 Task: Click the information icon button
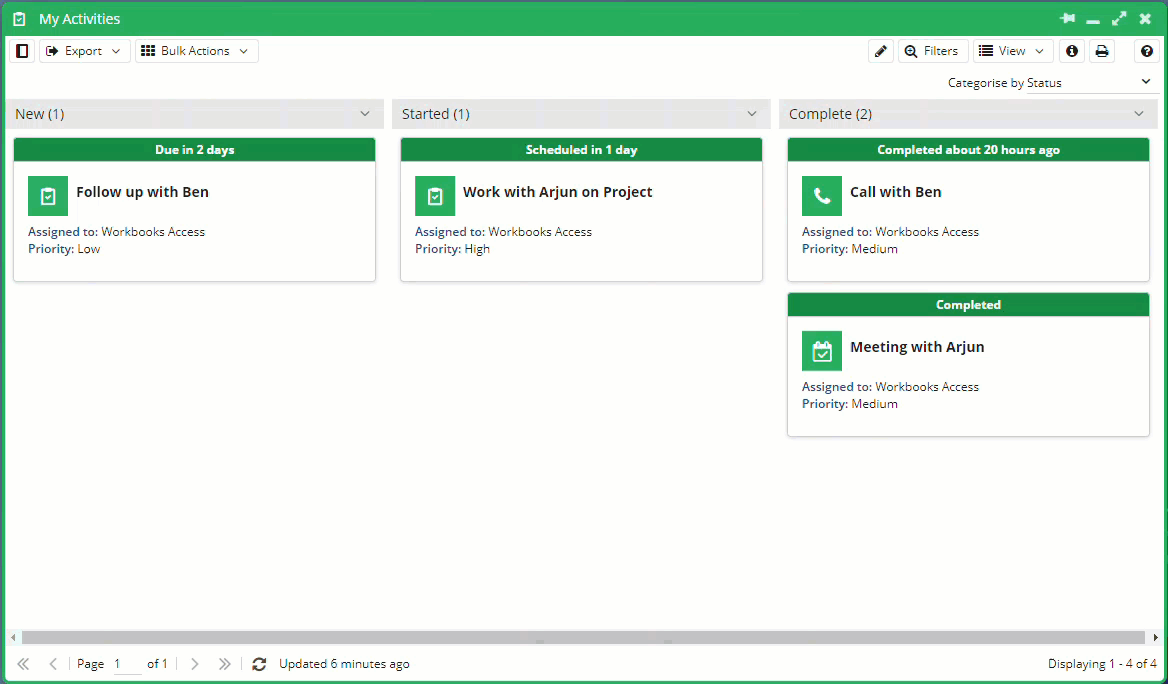coord(1072,51)
